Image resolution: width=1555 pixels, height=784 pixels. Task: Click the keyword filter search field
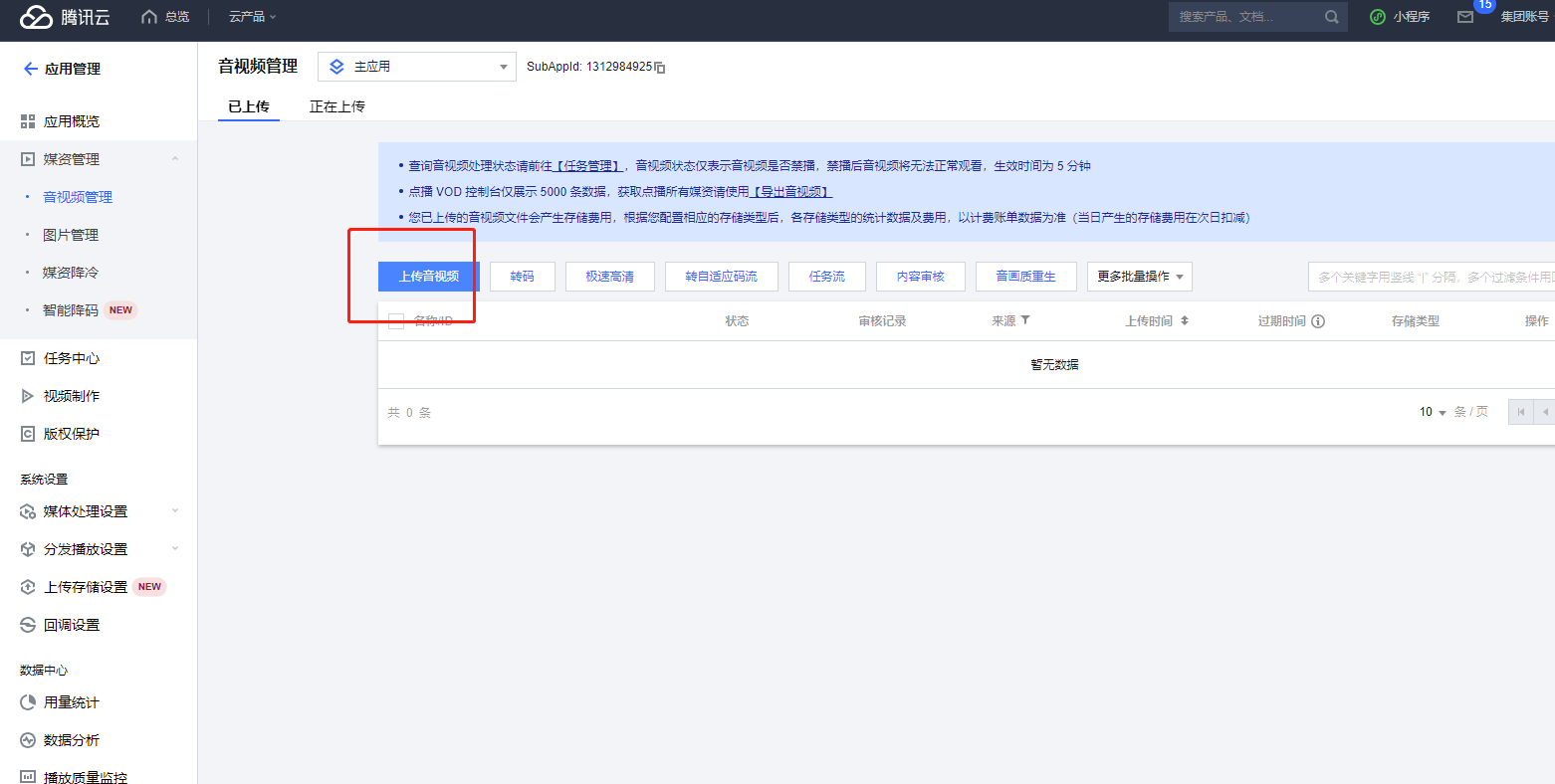point(1431,277)
